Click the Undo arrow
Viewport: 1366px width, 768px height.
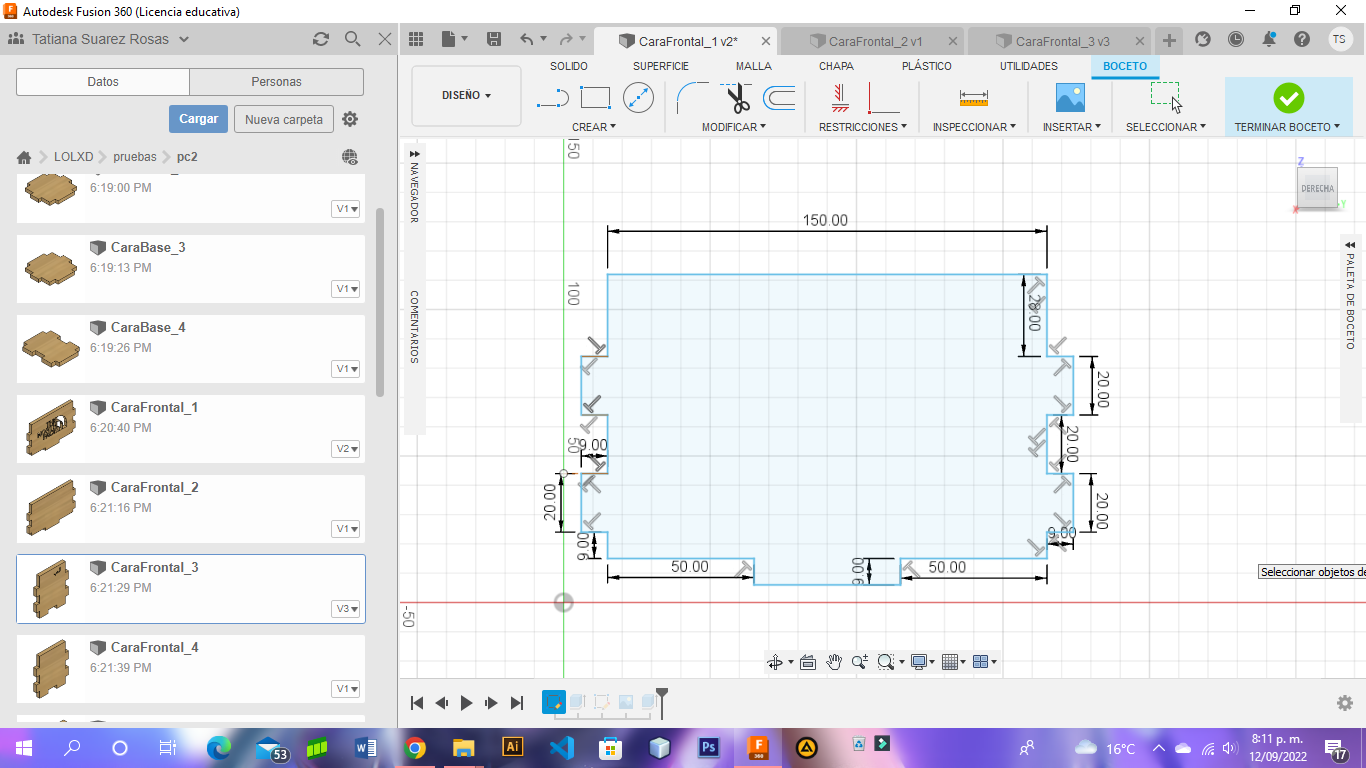pyautogui.click(x=527, y=39)
